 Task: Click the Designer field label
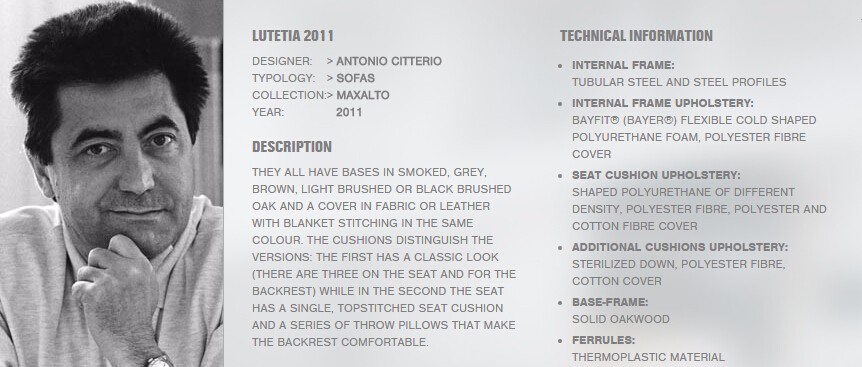281,61
